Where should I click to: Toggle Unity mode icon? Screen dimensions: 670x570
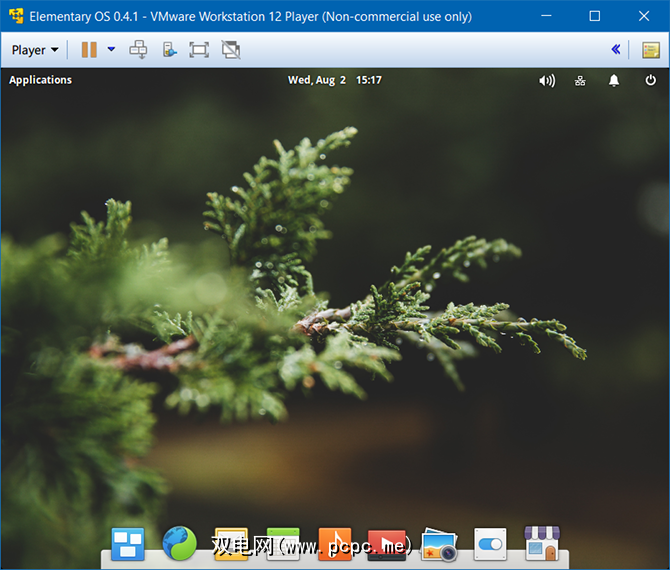231,50
